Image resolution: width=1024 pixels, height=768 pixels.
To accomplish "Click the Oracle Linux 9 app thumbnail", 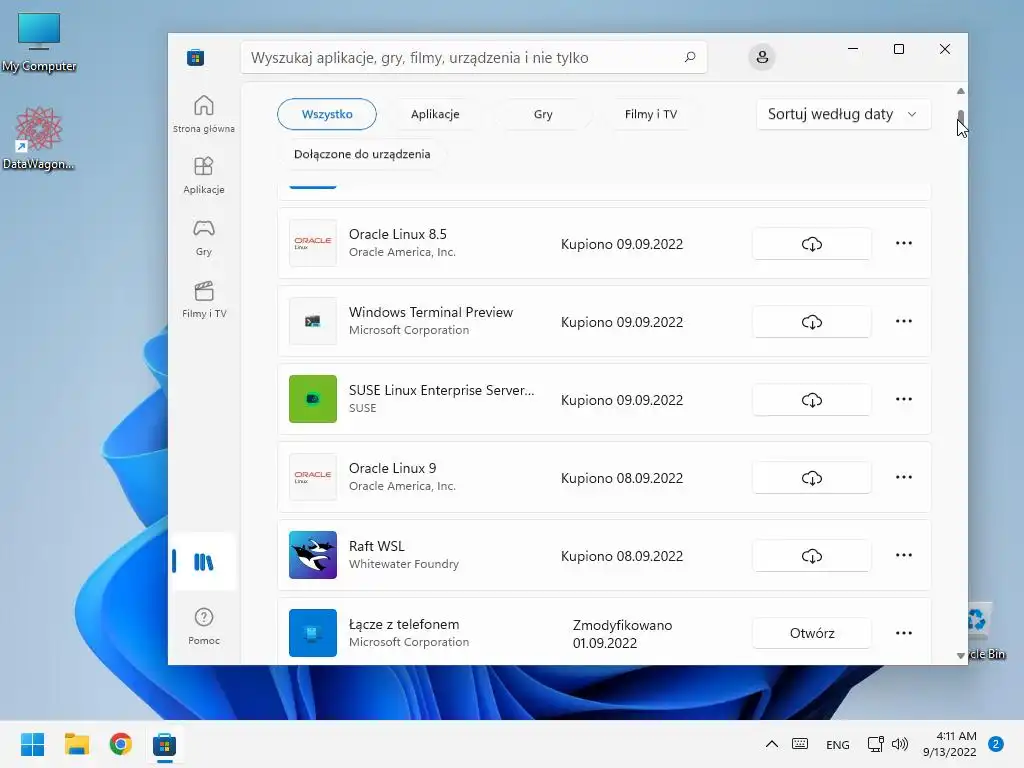I will [313, 477].
